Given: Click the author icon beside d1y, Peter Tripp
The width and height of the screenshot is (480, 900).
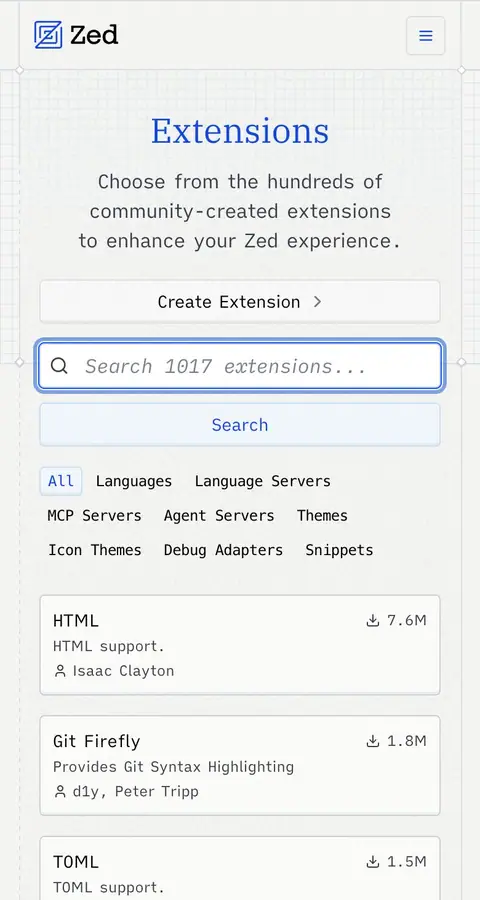Looking at the screenshot, I should pos(60,792).
